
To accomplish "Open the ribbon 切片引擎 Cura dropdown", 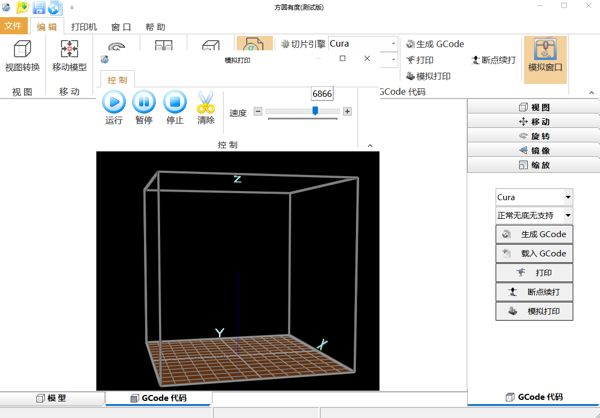I will click(x=393, y=44).
